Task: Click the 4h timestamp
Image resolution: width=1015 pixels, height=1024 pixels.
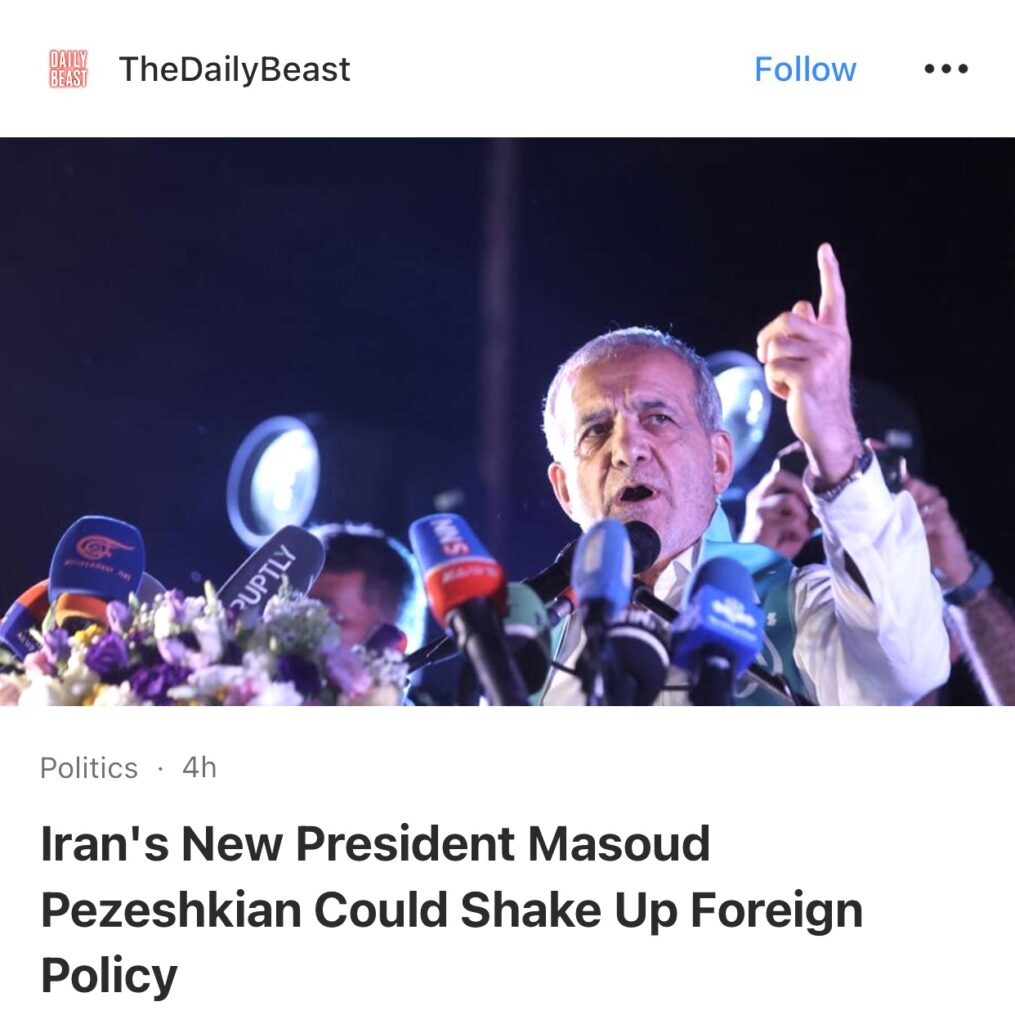Action: 199,767
